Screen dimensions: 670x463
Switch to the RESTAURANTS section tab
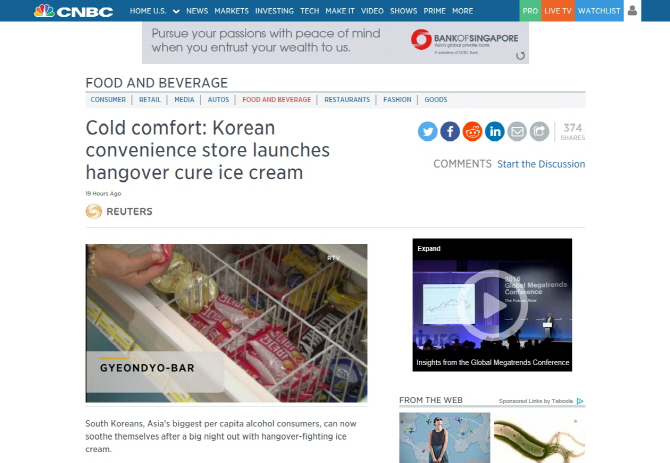347,100
